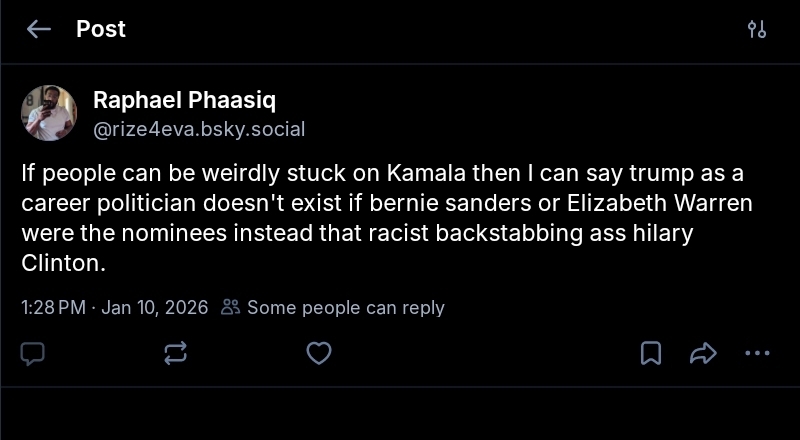
Task: Open the three-dot more options menu
Action: [x=757, y=353]
